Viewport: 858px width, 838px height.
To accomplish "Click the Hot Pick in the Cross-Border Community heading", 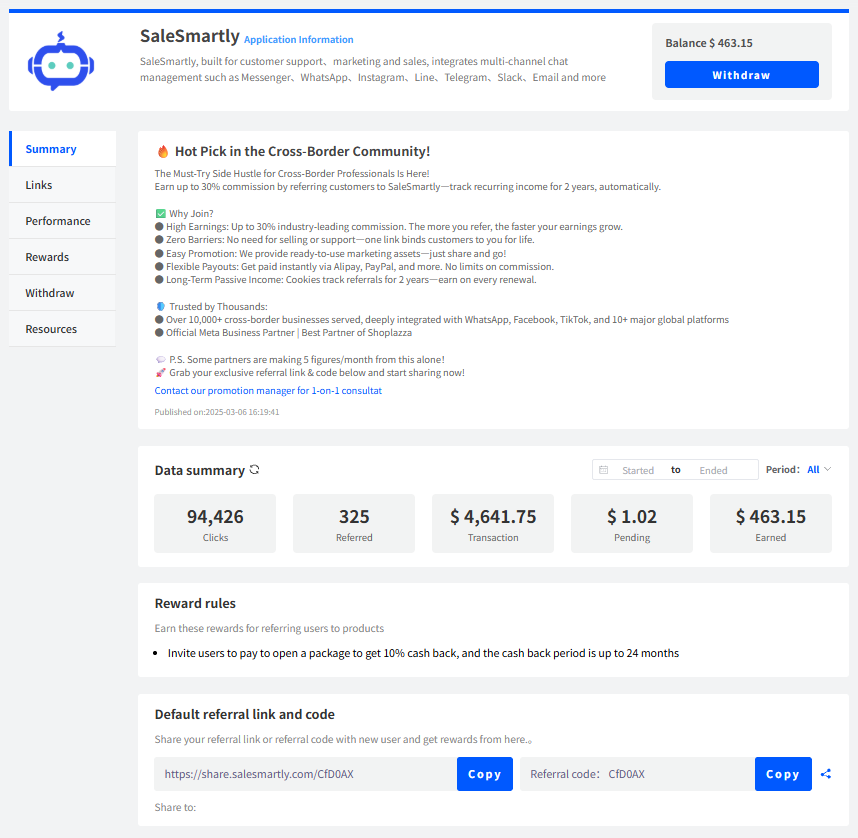I will point(302,151).
